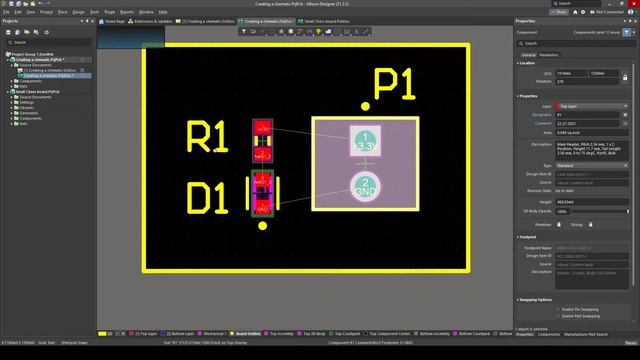Image resolution: width=640 pixels, height=360 pixels.
Task: Open the File menu
Action: click(6, 12)
